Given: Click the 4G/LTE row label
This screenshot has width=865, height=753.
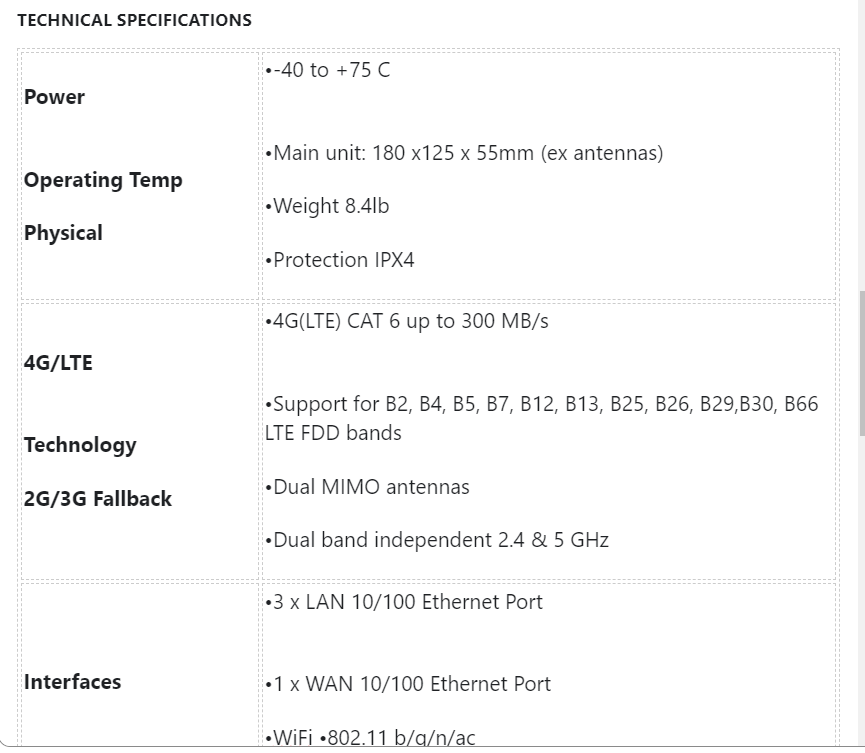Looking at the screenshot, I should pos(58,363).
